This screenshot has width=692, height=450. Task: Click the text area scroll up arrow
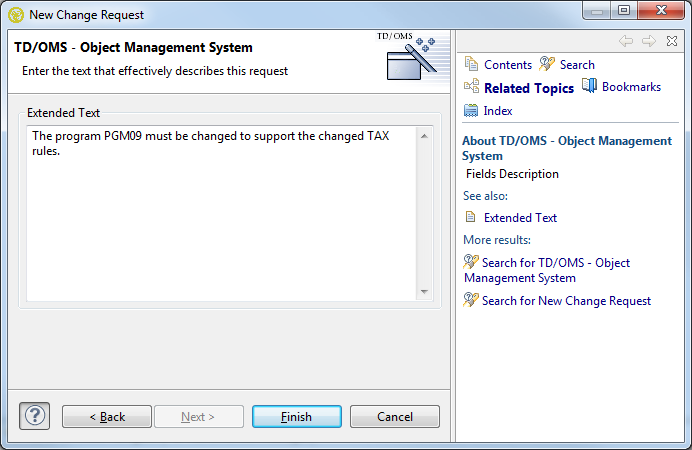pyautogui.click(x=424, y=136)
